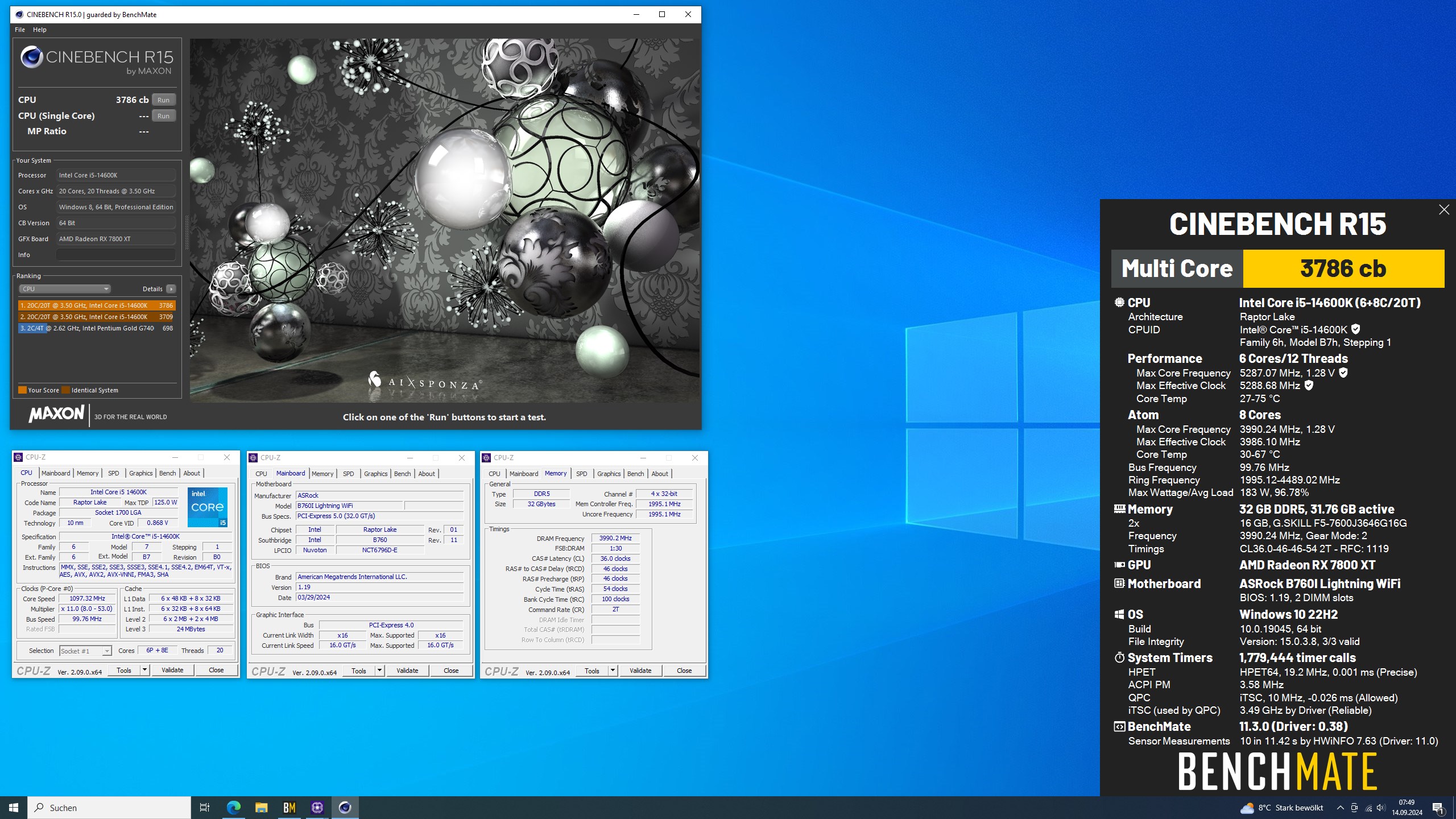Click the BIOS Version 1.19 field
This screenshot has height=819, width=1456.
point(379,587)
